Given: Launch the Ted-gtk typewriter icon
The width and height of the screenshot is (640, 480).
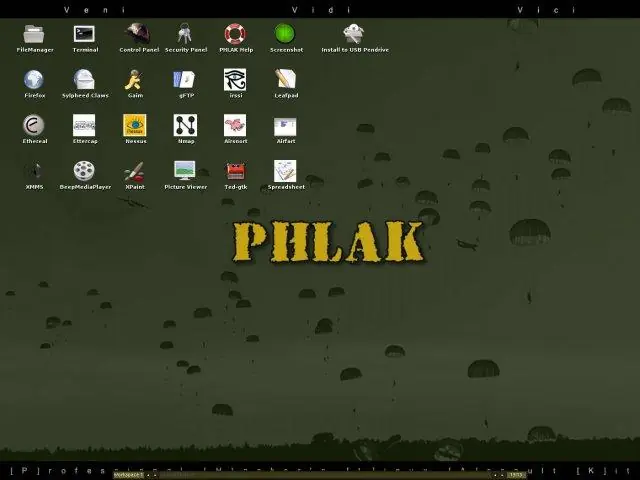Looking at the screenshot, I should point(236,171).
